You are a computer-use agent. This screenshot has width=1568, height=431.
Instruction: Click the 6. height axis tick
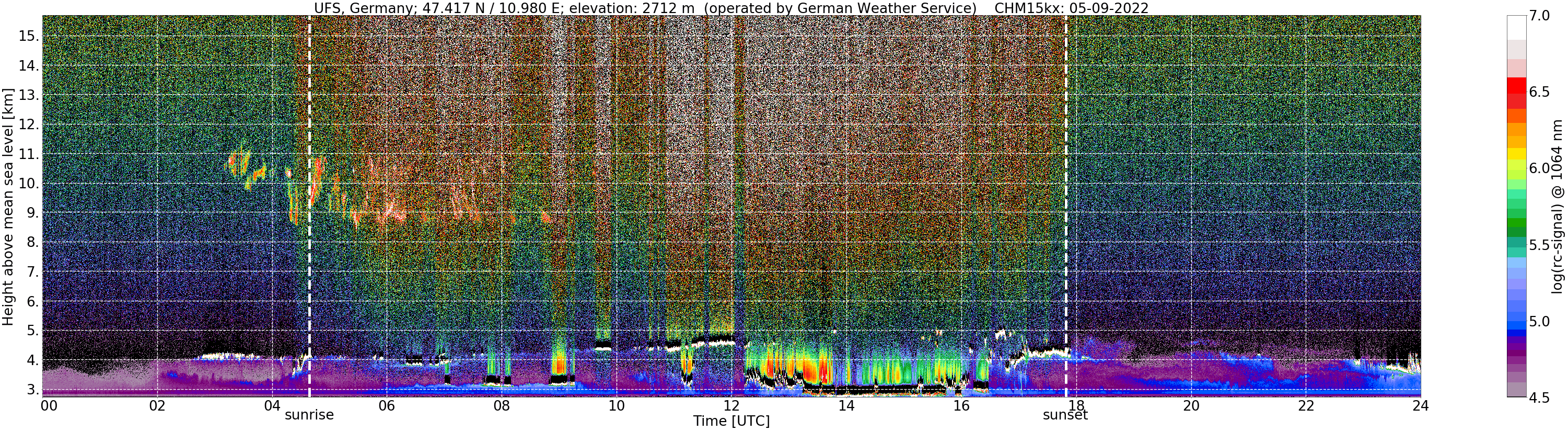coord(33,301)
